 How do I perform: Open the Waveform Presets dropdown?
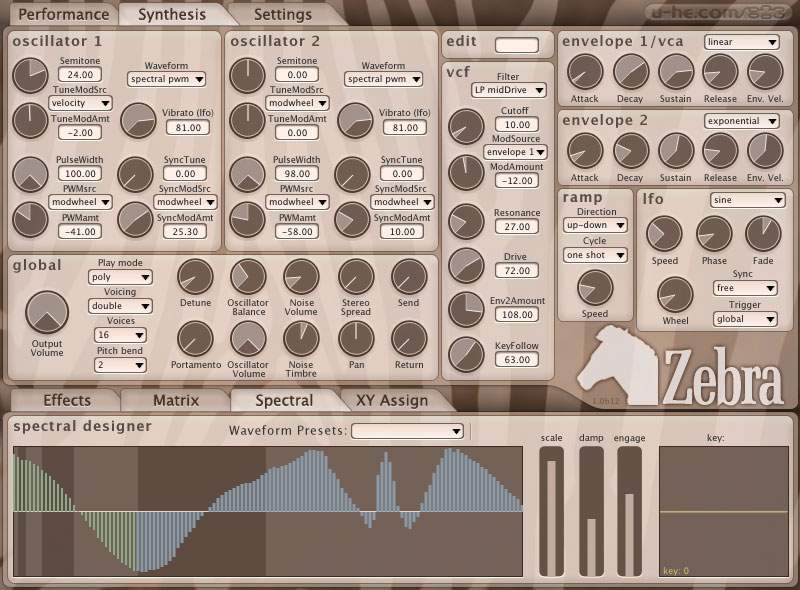pyautogui.click(x=407, y=431)
